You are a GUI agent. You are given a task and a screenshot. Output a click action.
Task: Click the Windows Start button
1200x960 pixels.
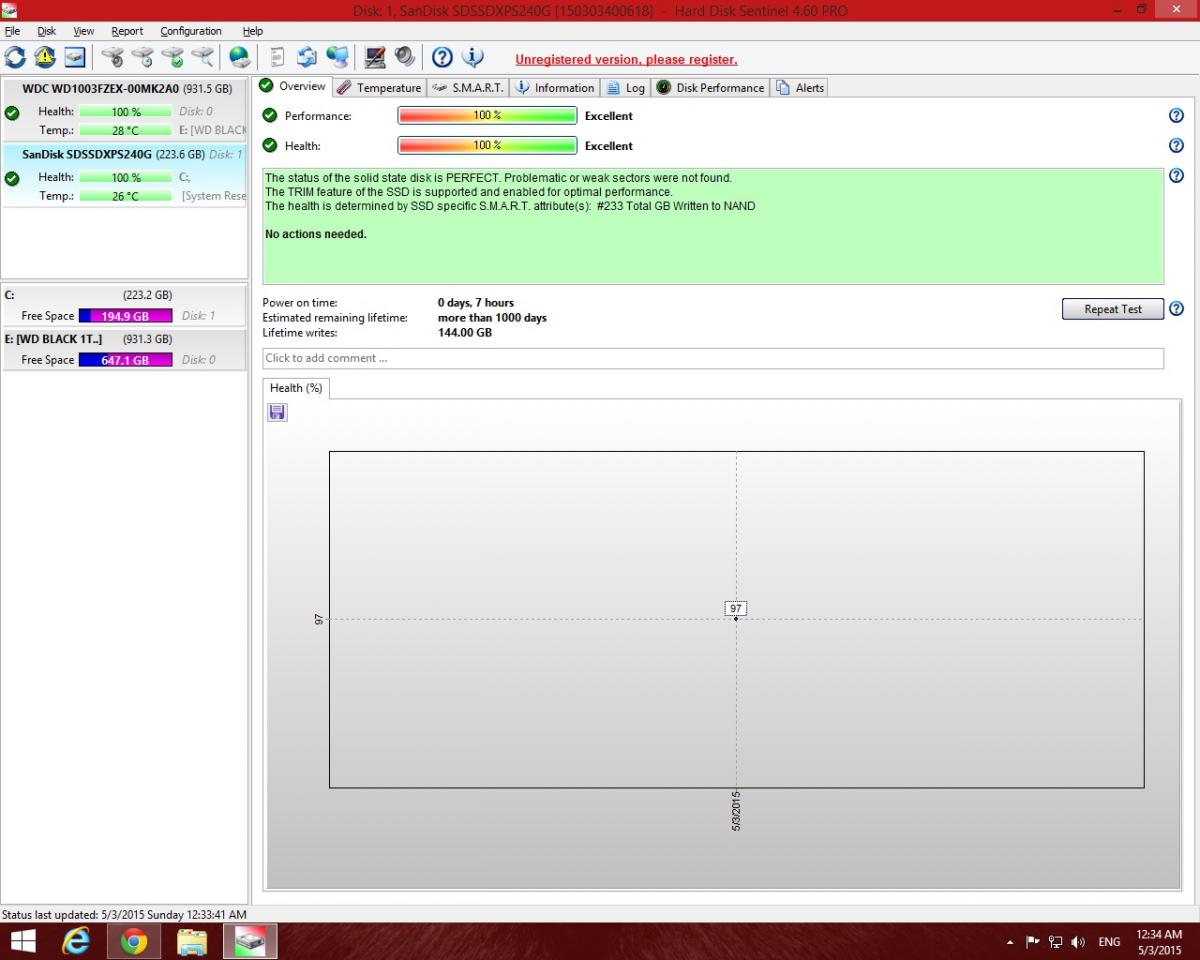[22, 941]
